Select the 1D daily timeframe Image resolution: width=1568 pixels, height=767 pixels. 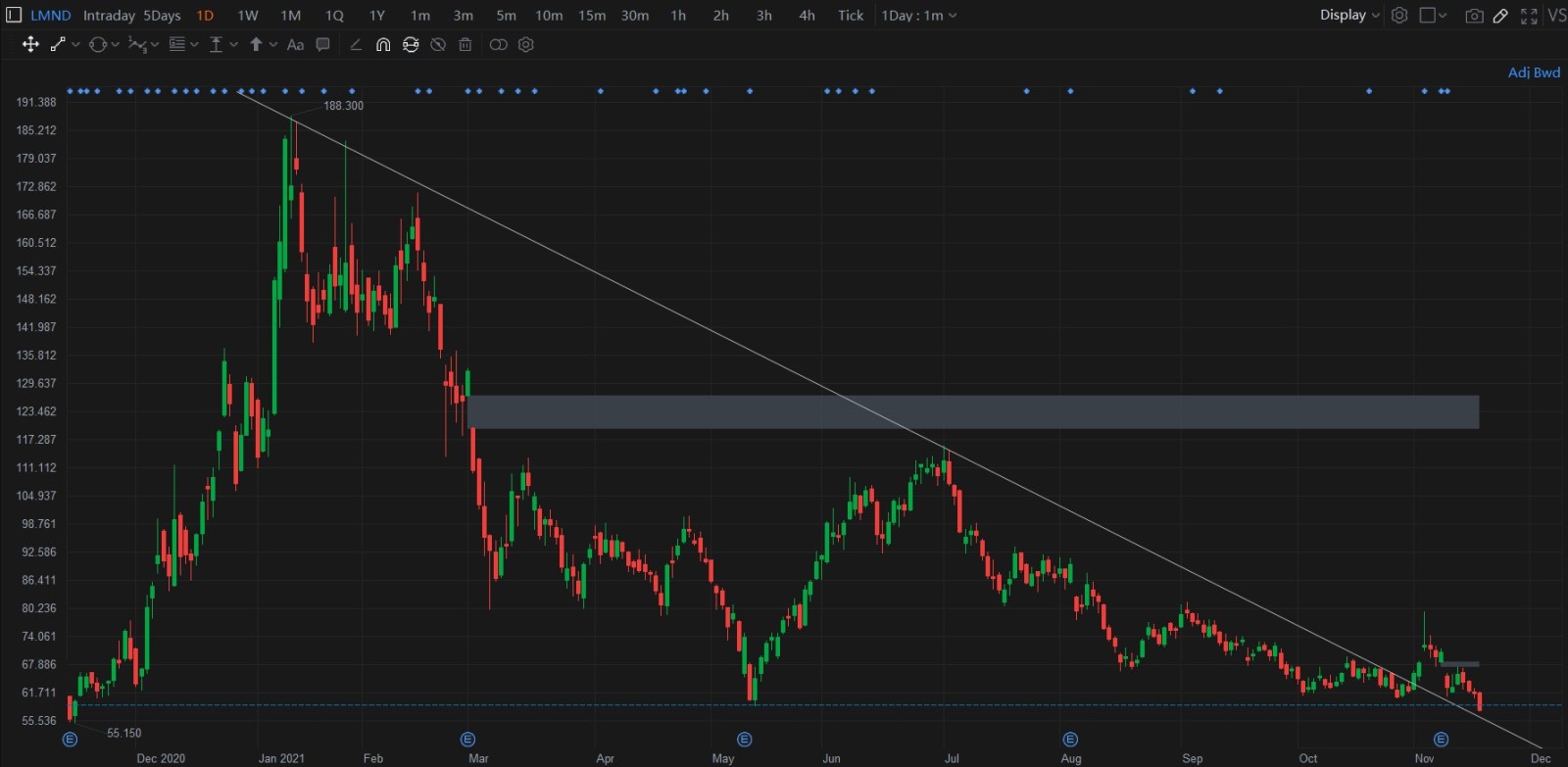tap(205, 16)
